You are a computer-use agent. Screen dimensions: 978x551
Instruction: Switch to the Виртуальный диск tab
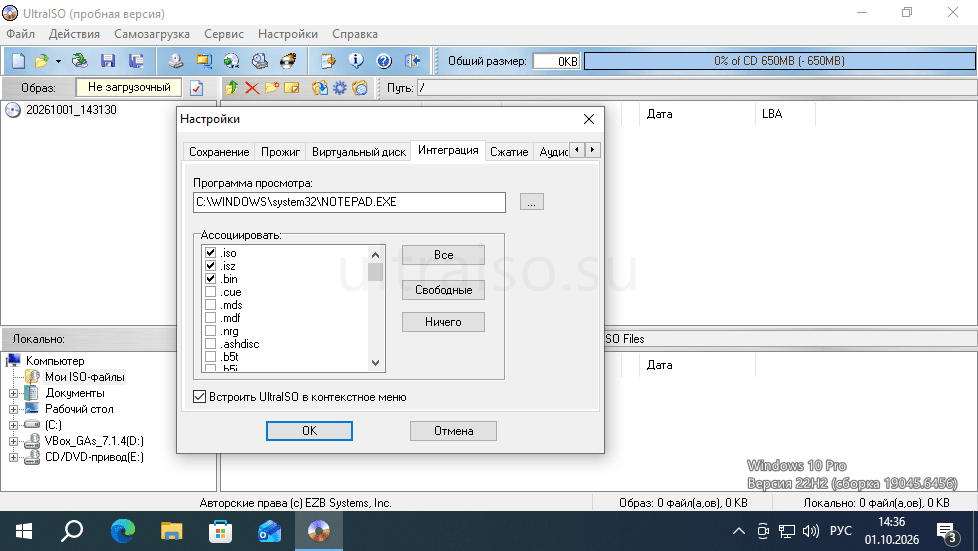pos(359,152)
